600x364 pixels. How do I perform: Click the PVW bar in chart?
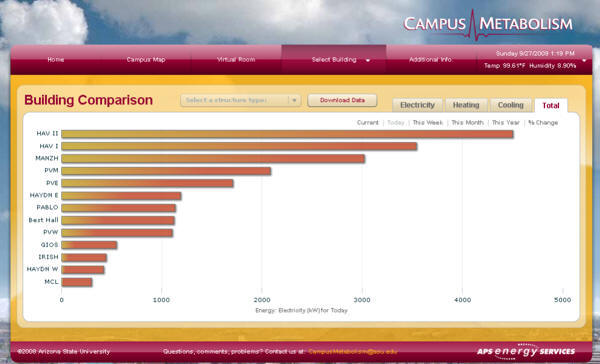pyautogui.click(x=117, y=233)
